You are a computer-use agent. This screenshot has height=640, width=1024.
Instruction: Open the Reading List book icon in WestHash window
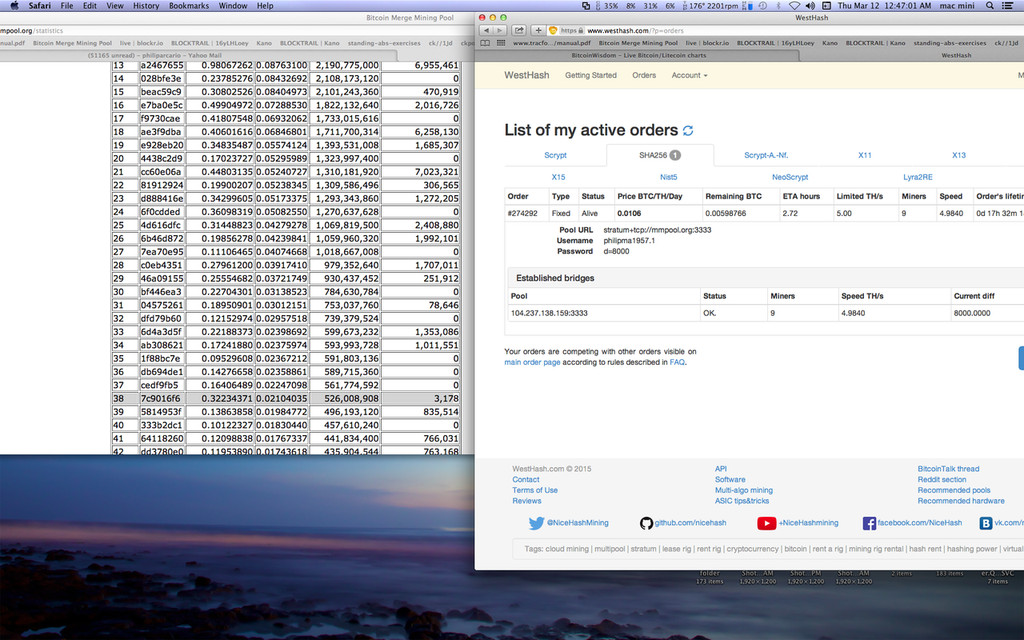[485, 43]
